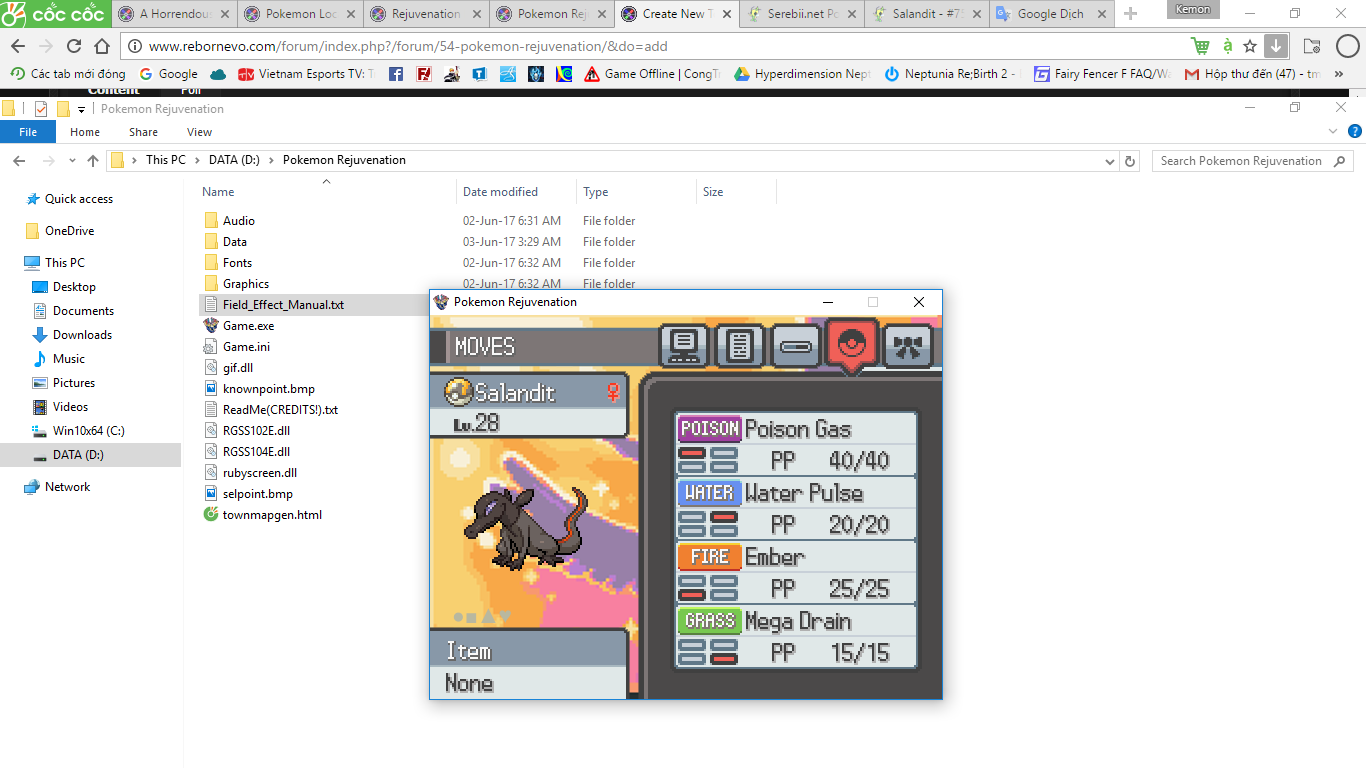The height and width of the screenshot is (768, 1366).
Task: Open the View ribbon tab in Explorer
Action: tap(199, 132)
